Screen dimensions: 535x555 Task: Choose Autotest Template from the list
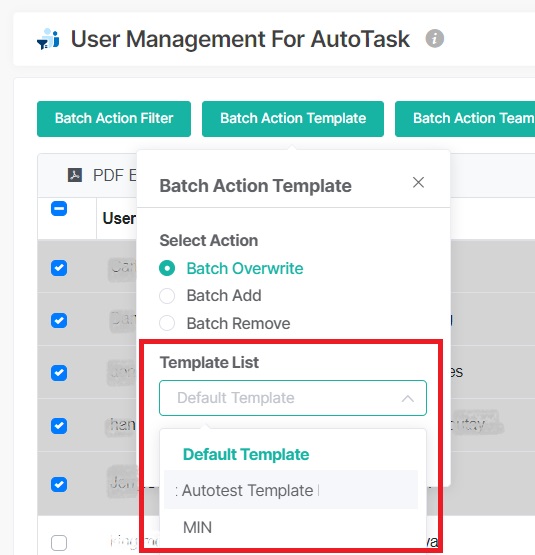[x=291, y=490]
